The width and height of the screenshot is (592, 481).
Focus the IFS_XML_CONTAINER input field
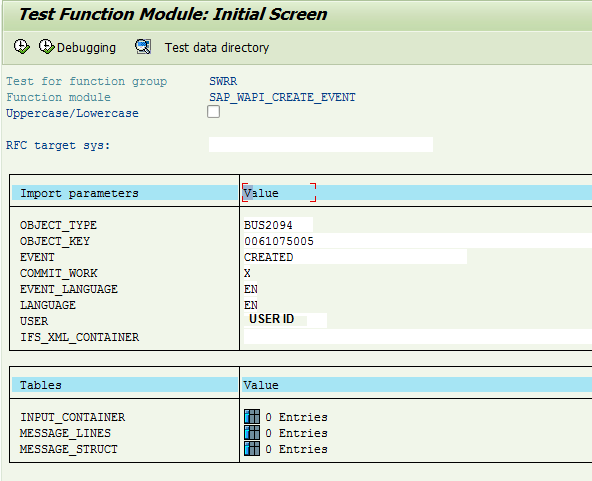click(418, 336)
